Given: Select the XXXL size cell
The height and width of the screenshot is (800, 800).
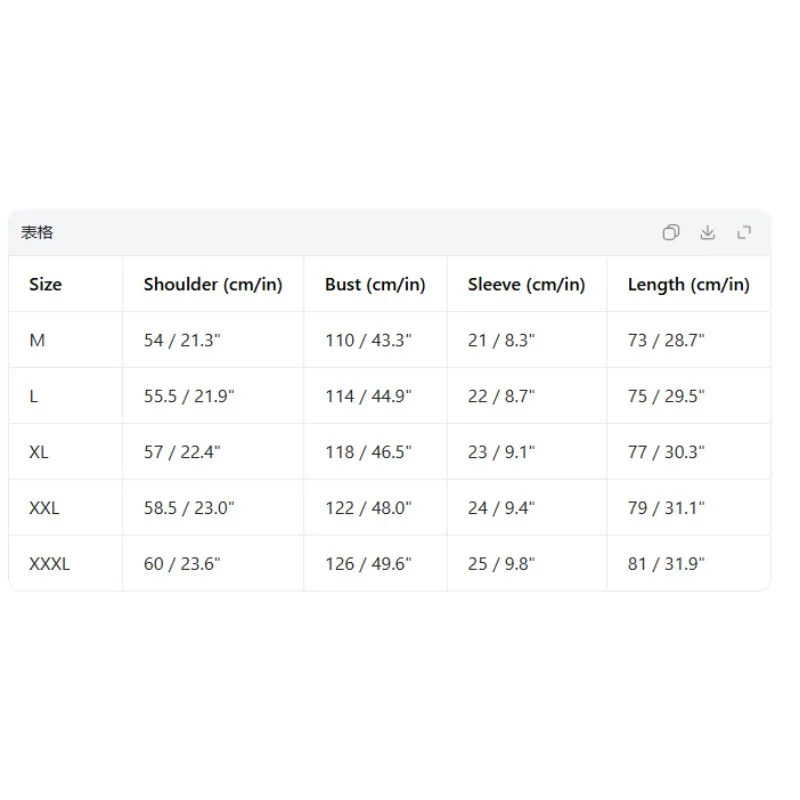Looking at the screenshot, I should tap(65, 564).
